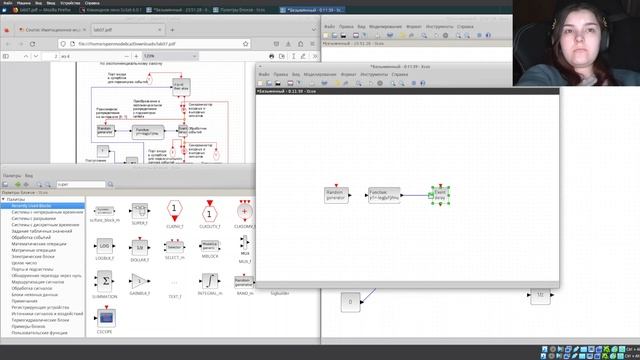Viewport: 640px width, 360px height.
Task: Select the Event delay block on canvas
Action: coord(440,195)
